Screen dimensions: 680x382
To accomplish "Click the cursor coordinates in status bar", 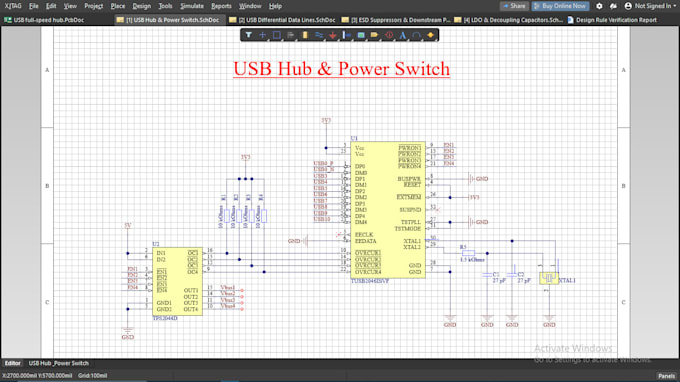I will 37,376.
